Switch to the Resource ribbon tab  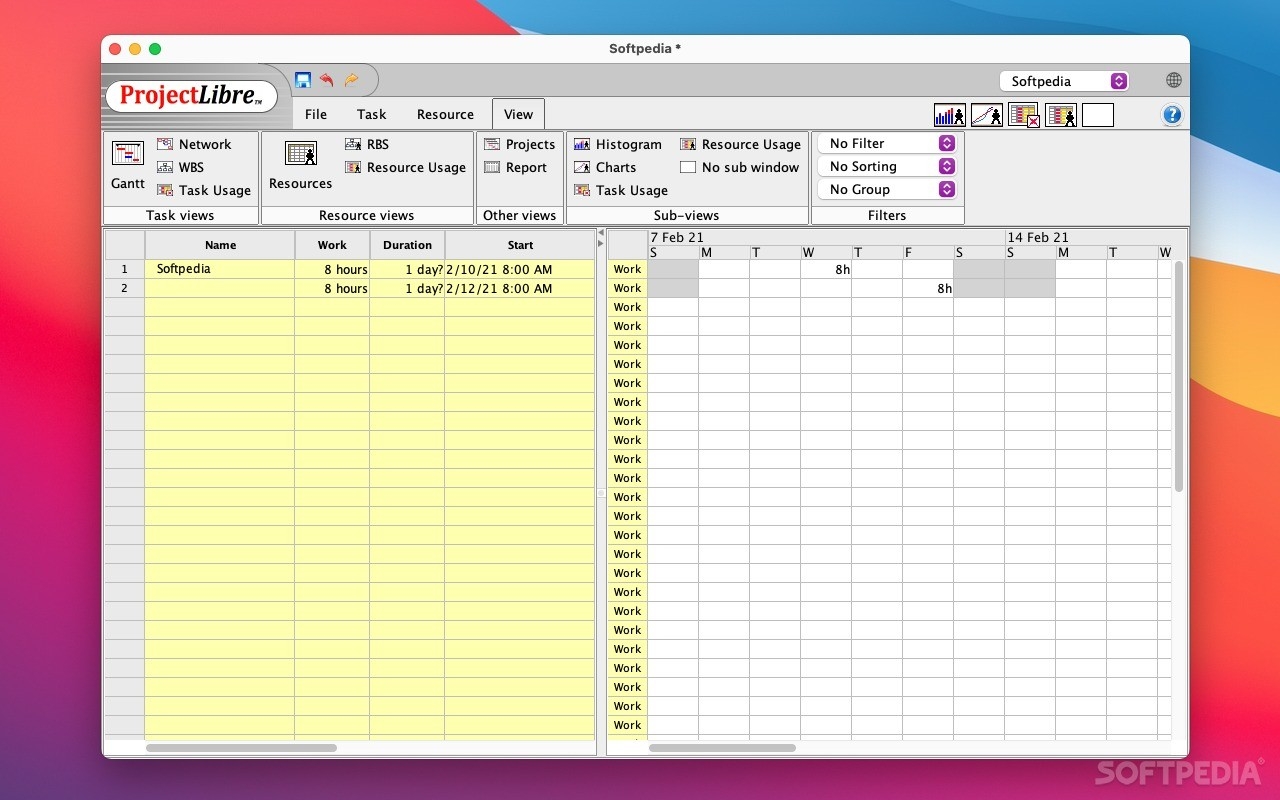[444, 114]
